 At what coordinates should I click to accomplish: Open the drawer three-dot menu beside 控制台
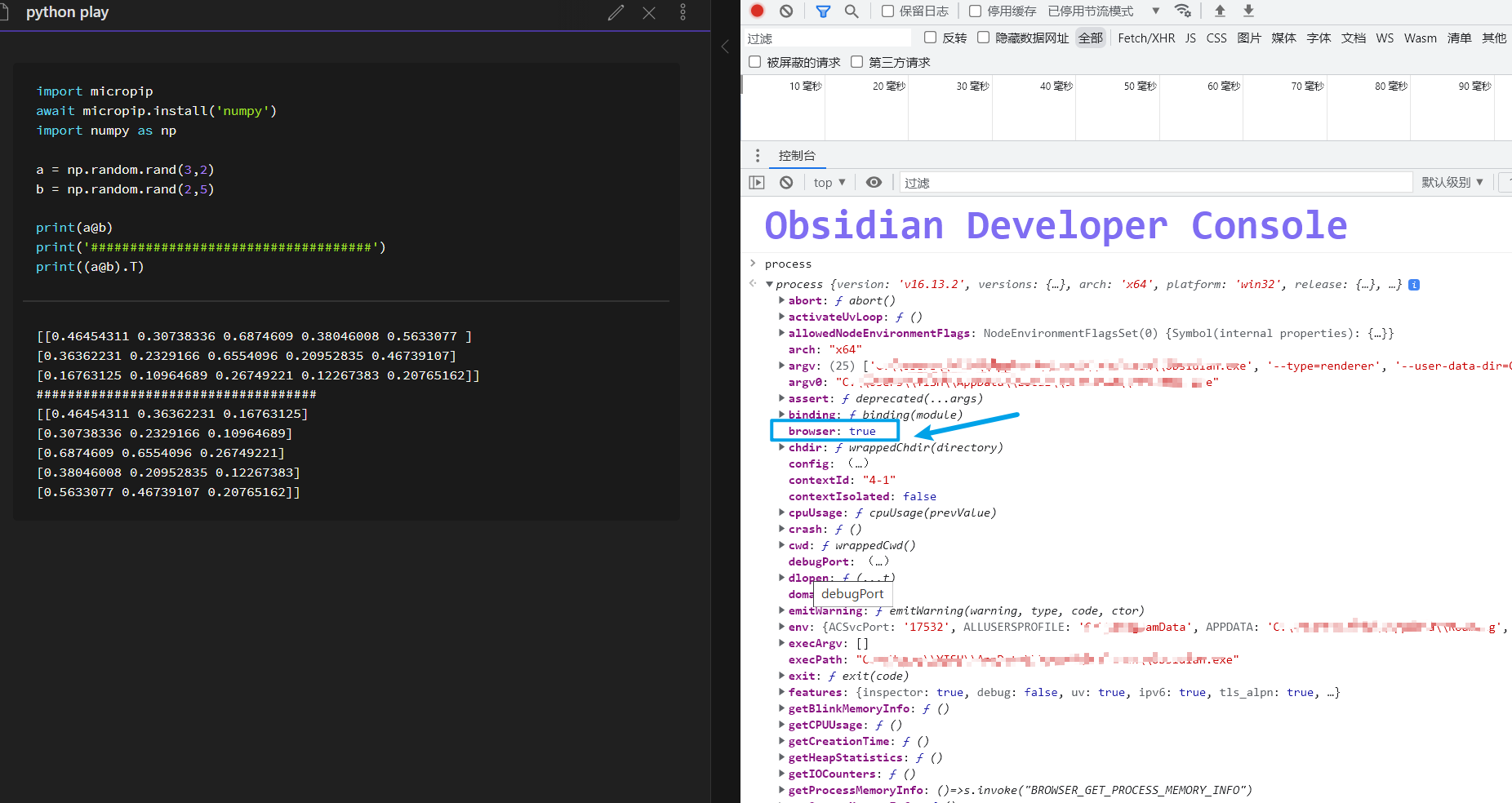point(758,155)
